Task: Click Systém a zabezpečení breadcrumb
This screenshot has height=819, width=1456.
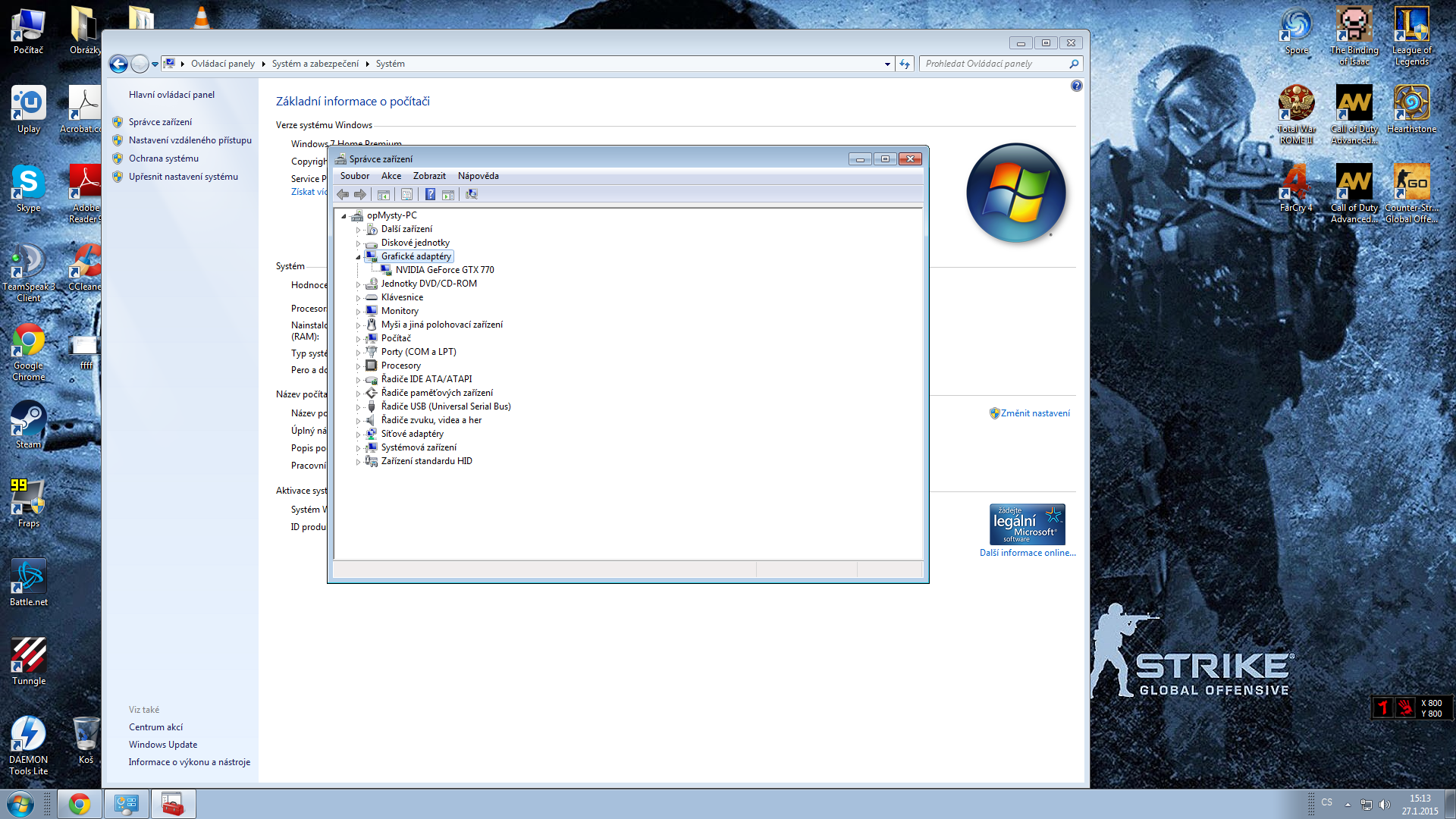Action: click(315, 64)
